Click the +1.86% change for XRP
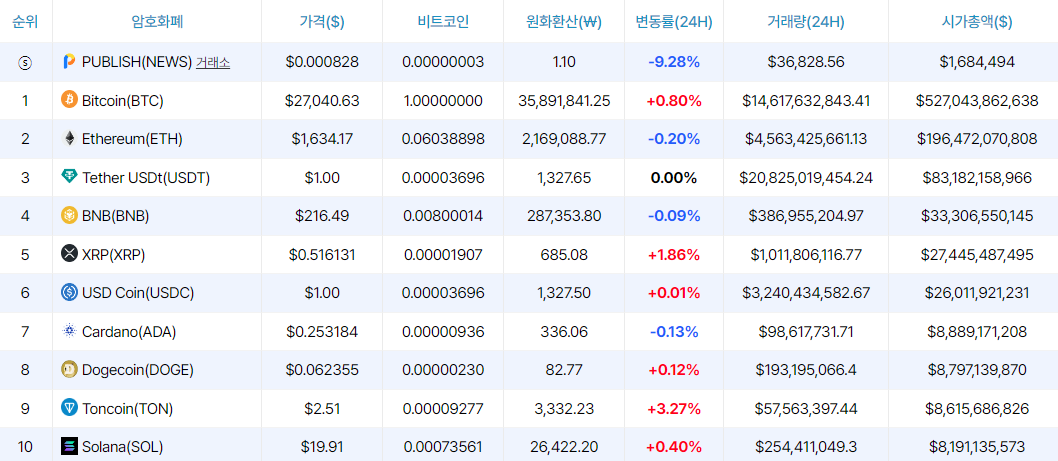This screenshot has height=461, width=1058. (x=674, y=254)
